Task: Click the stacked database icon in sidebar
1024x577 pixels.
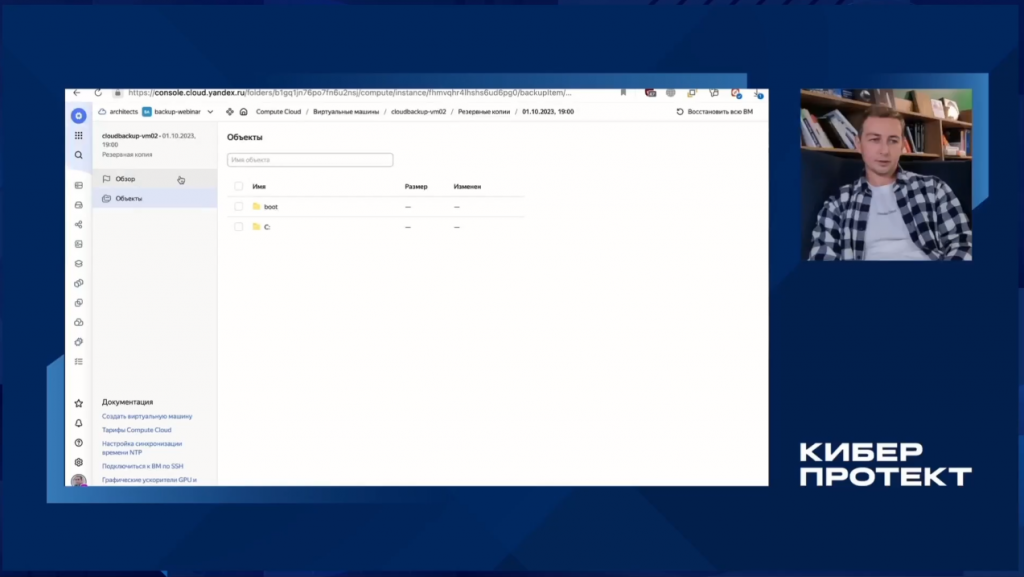Action: 78,264
